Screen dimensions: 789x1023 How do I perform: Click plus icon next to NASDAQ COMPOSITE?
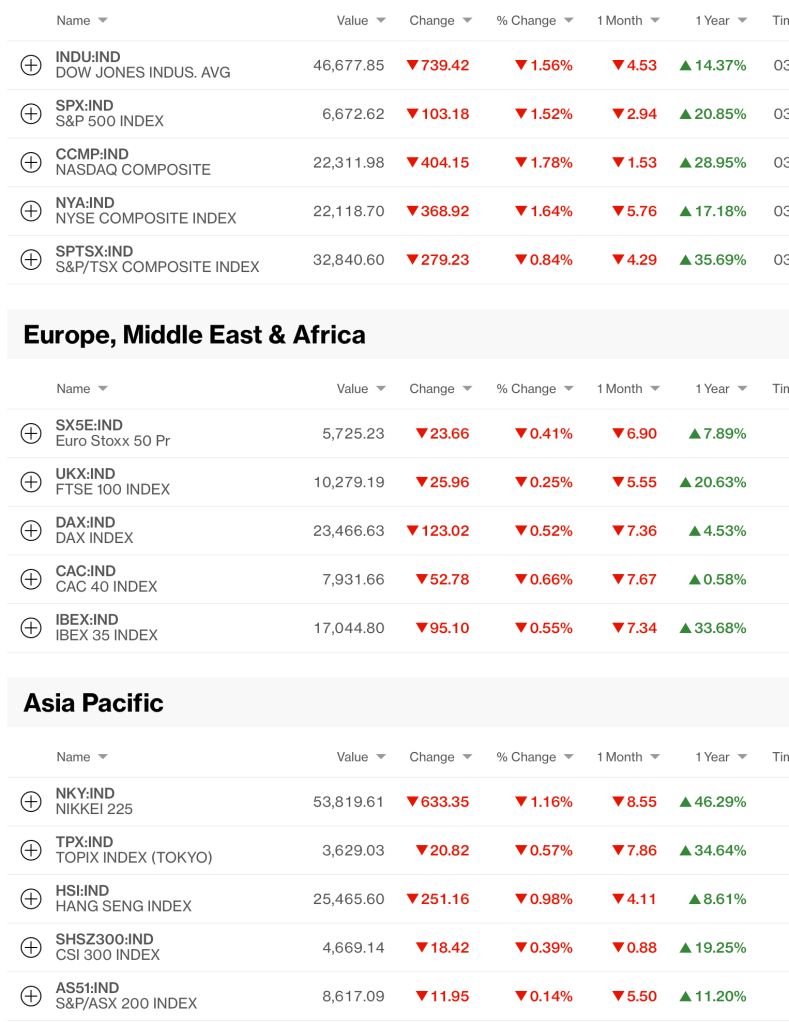tap(31, 162)
